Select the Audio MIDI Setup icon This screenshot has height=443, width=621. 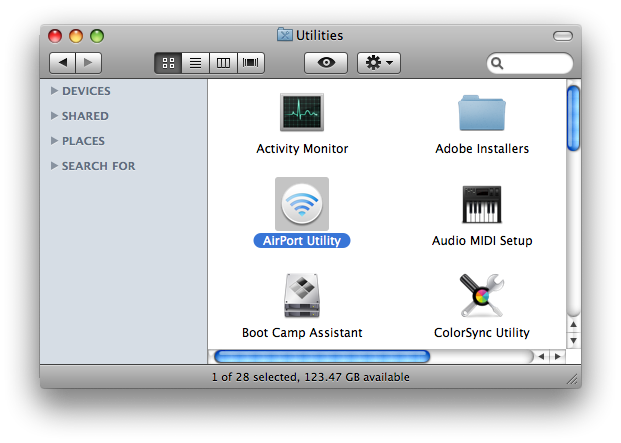tap(482, 205)
